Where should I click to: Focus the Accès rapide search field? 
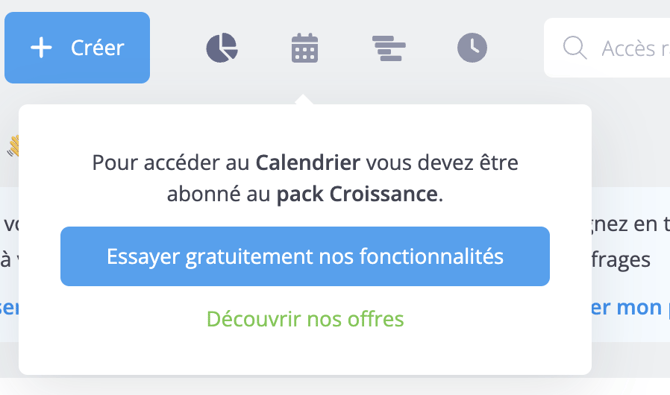[x=607, y=47]
